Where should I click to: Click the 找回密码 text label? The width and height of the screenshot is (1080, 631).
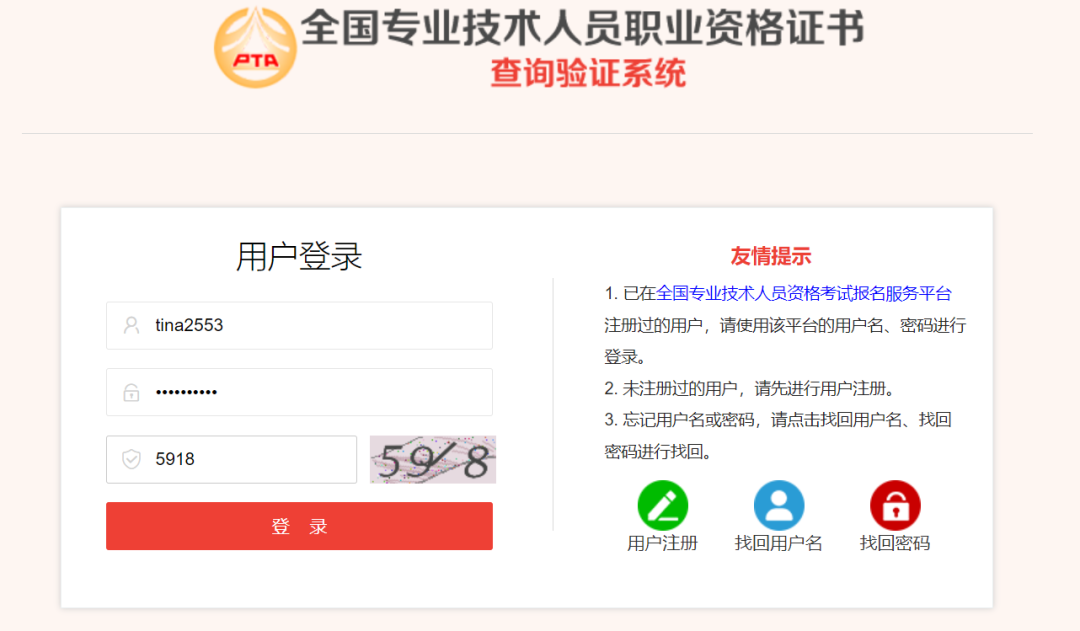[x=895, y=544]
